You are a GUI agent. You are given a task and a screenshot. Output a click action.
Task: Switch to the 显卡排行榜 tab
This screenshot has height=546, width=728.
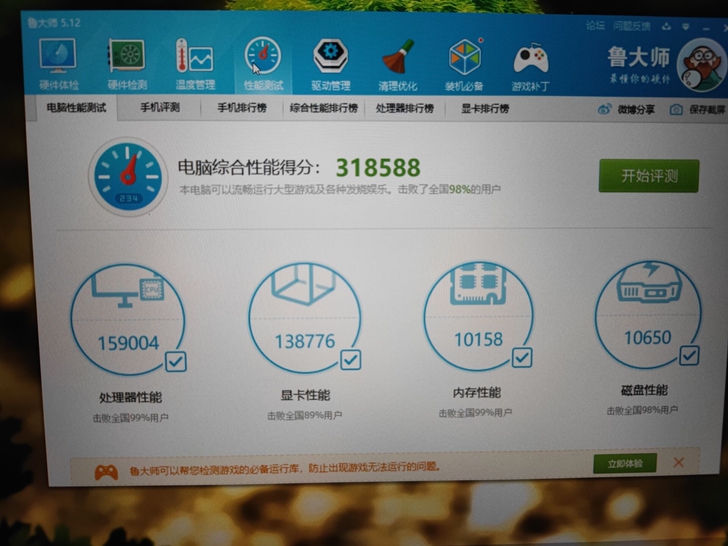(485, 109)
